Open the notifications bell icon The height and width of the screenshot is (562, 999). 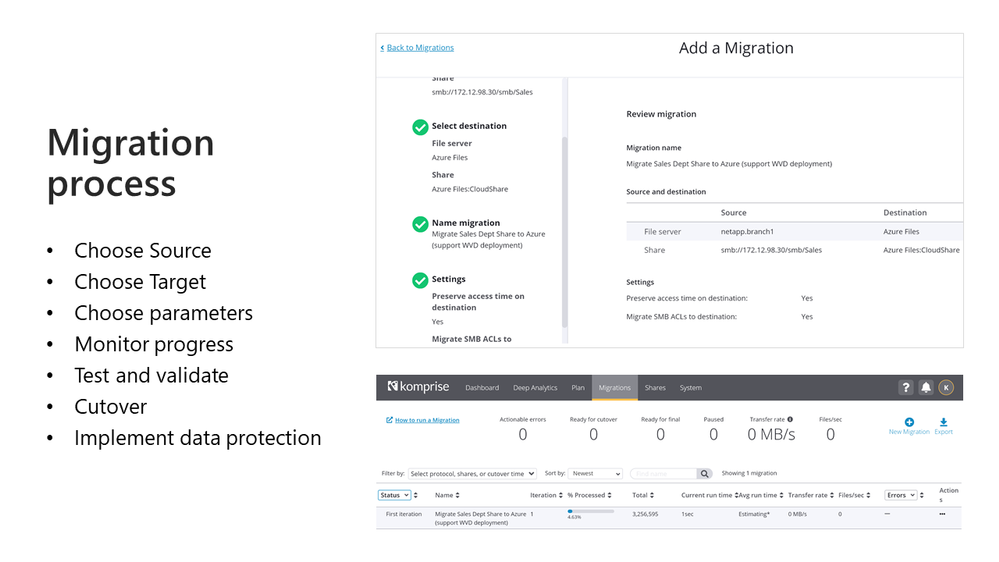point(926,387)
